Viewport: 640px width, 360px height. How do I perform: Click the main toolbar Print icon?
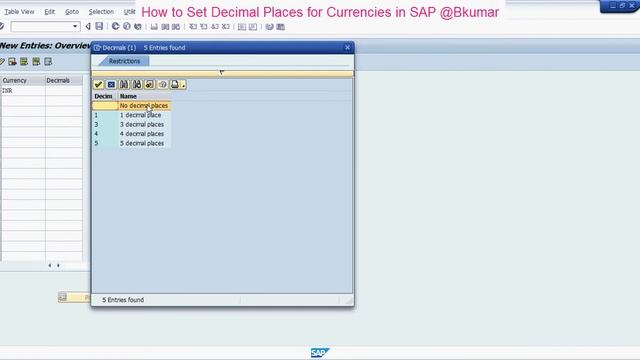tap(154, 27)
